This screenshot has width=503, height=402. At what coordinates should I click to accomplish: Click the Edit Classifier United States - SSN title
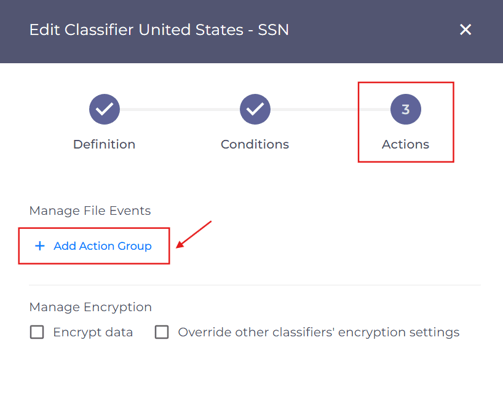[159, 30]
